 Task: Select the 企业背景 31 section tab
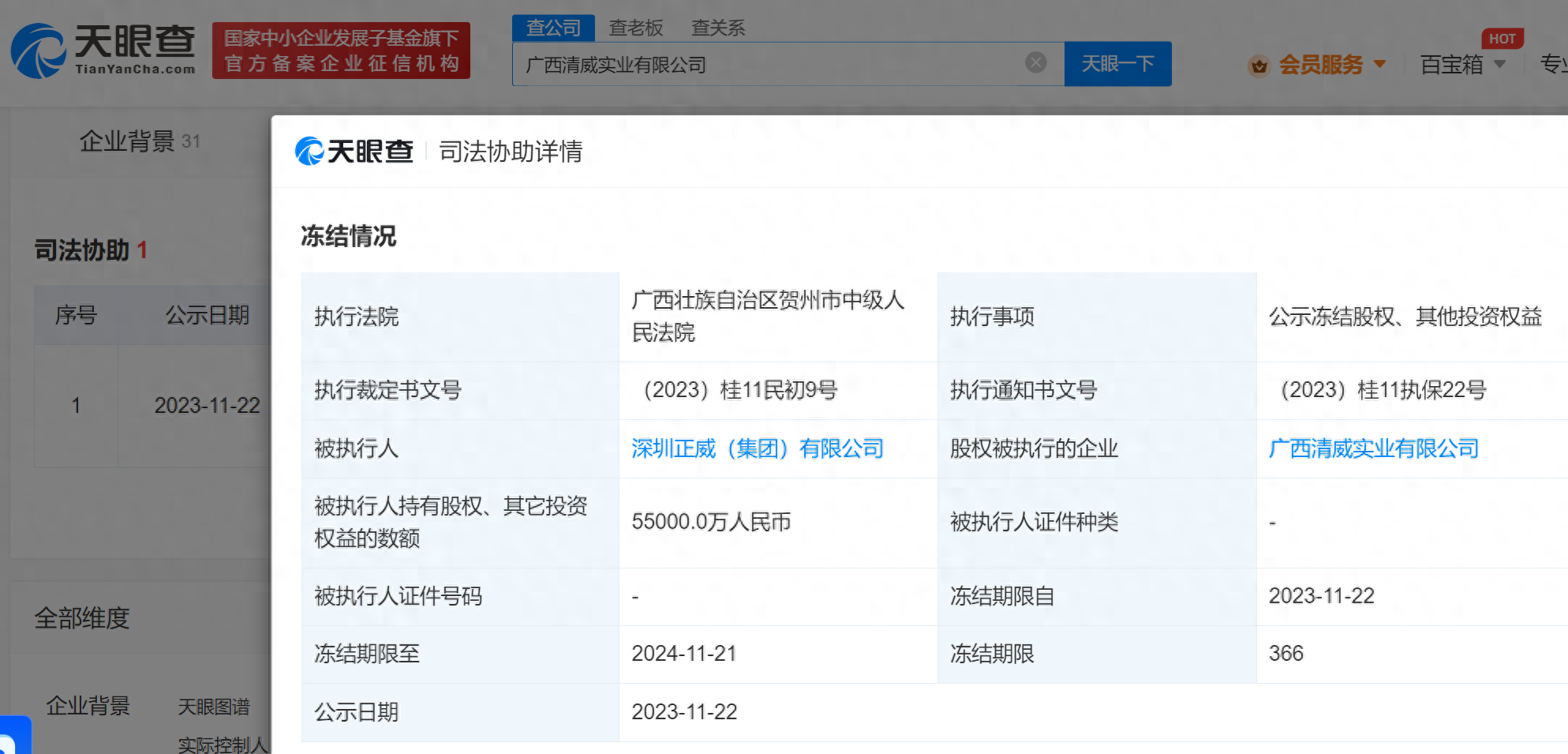point(140,141)
